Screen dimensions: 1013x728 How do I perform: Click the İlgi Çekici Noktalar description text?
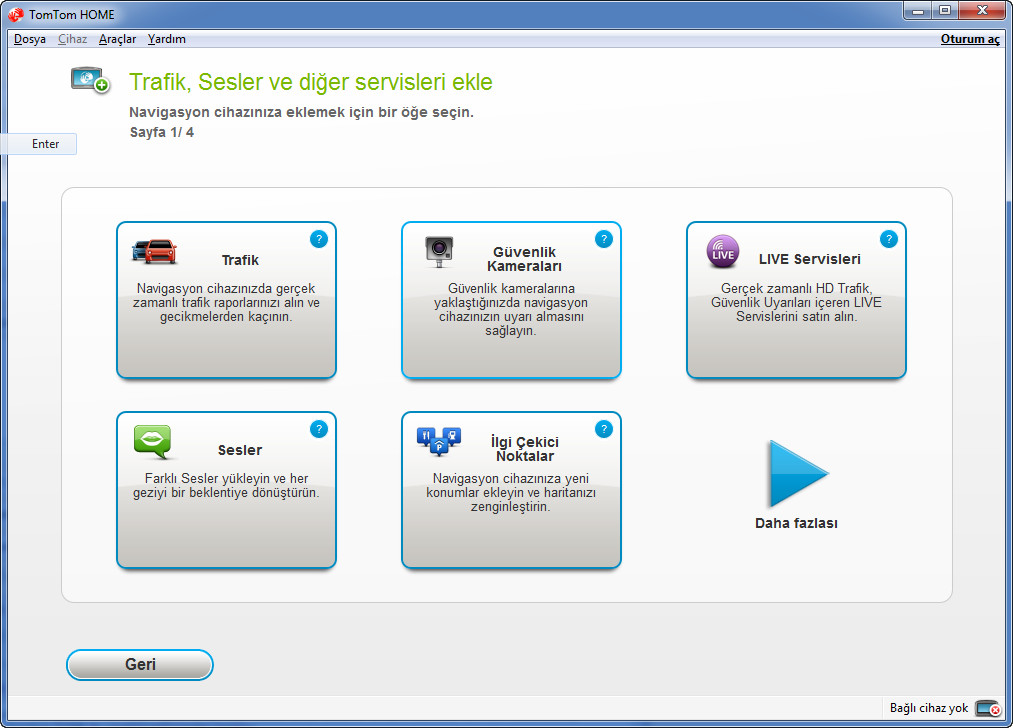511,492
